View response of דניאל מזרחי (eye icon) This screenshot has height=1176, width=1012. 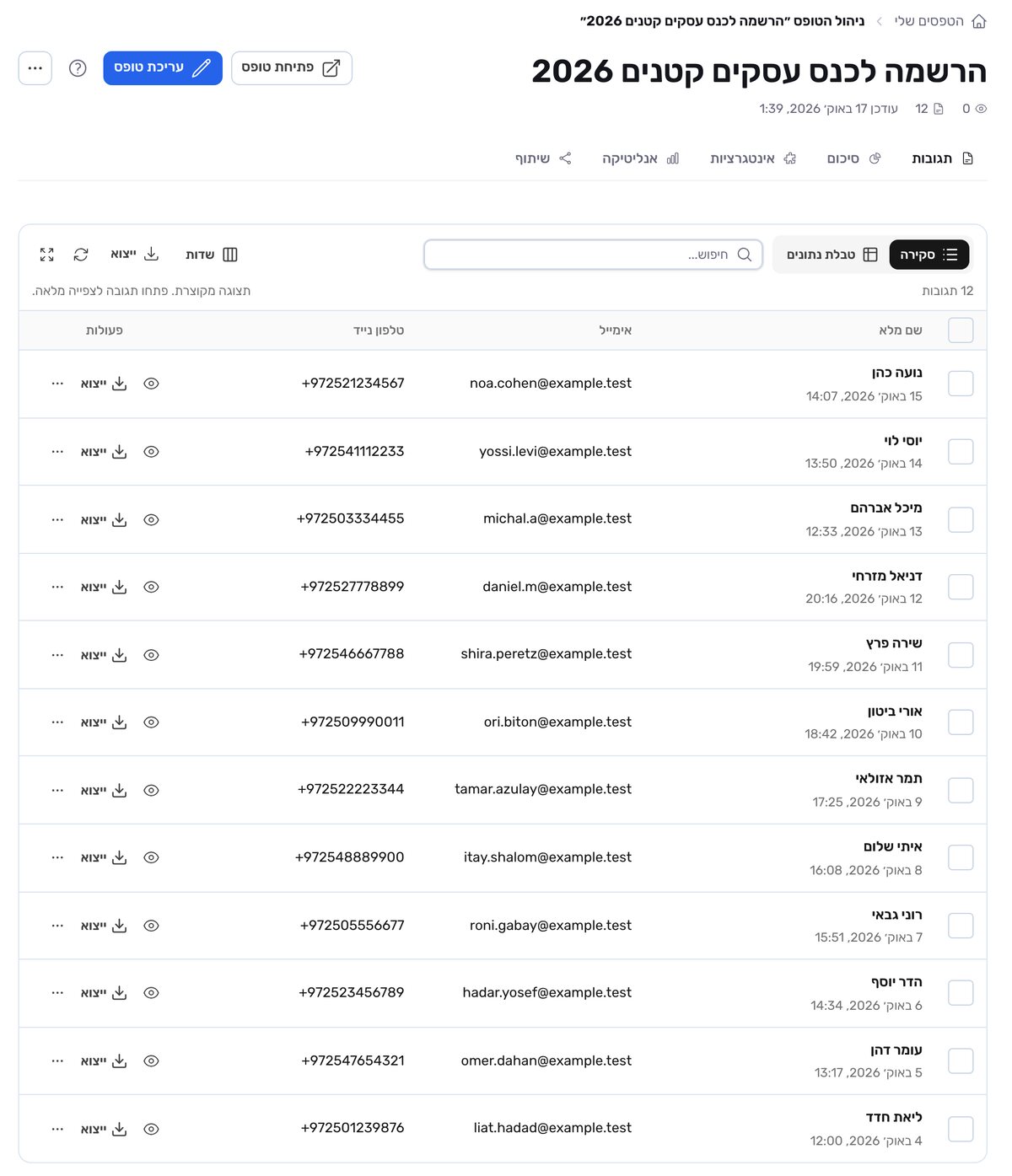(151, 587)
